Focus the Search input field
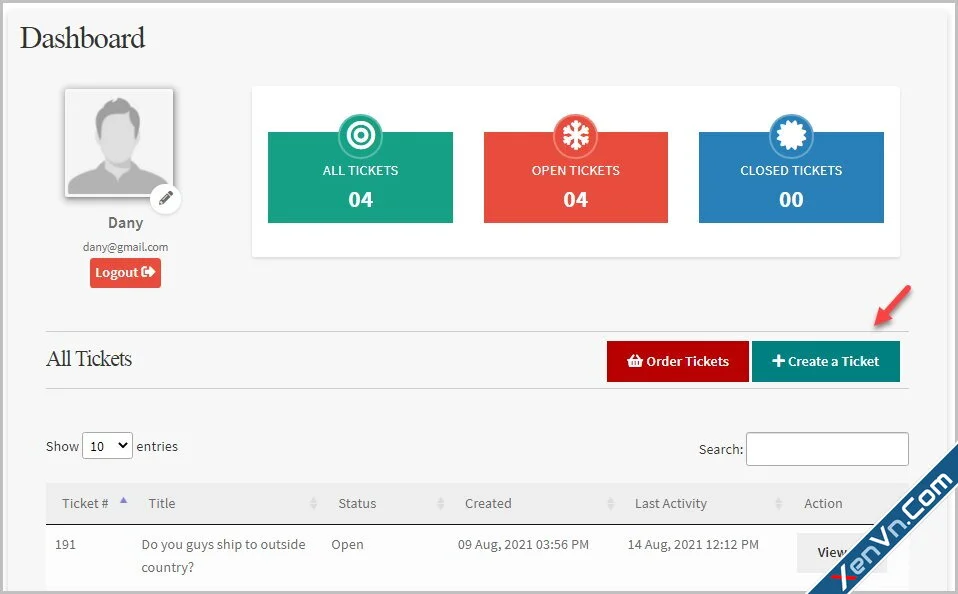The width and height of the screenshot is (958, 594). point(826,449)
